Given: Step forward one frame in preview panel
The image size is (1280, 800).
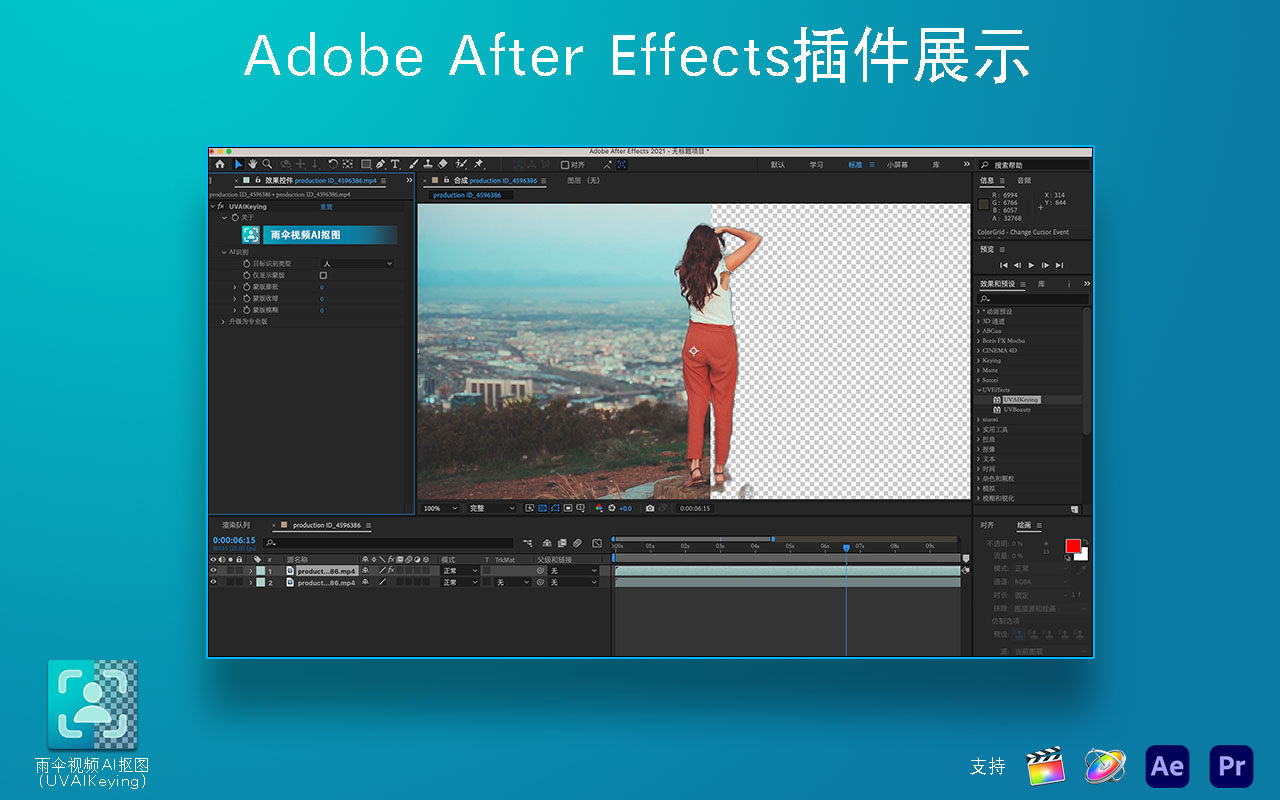Looking at the screenshot, I should (1045, 265).
